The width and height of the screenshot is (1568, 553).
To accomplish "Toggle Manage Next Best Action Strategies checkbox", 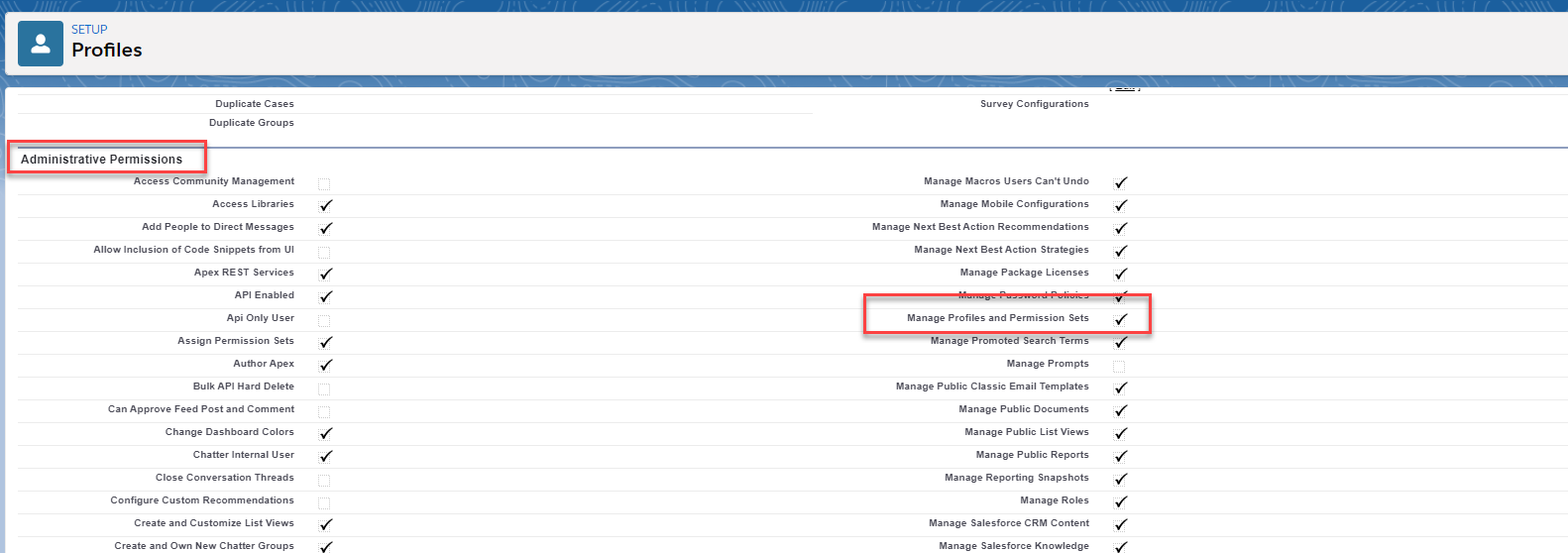I will coord(1120,251).
